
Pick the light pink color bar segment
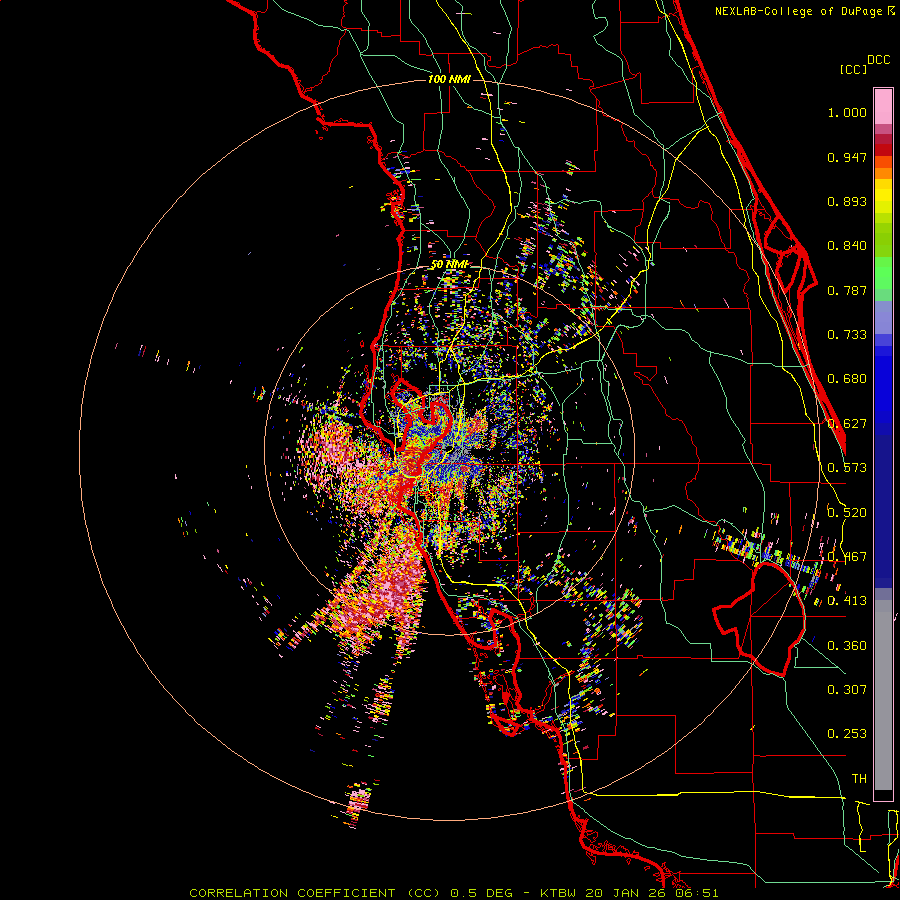883,106
